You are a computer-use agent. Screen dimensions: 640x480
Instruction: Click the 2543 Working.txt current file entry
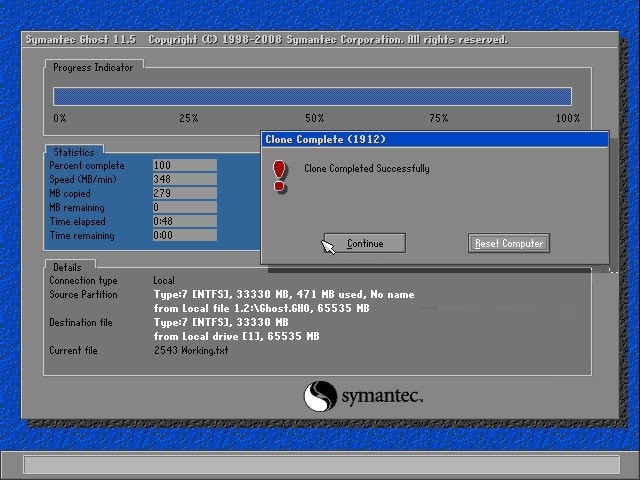click(x=191, y=351)
